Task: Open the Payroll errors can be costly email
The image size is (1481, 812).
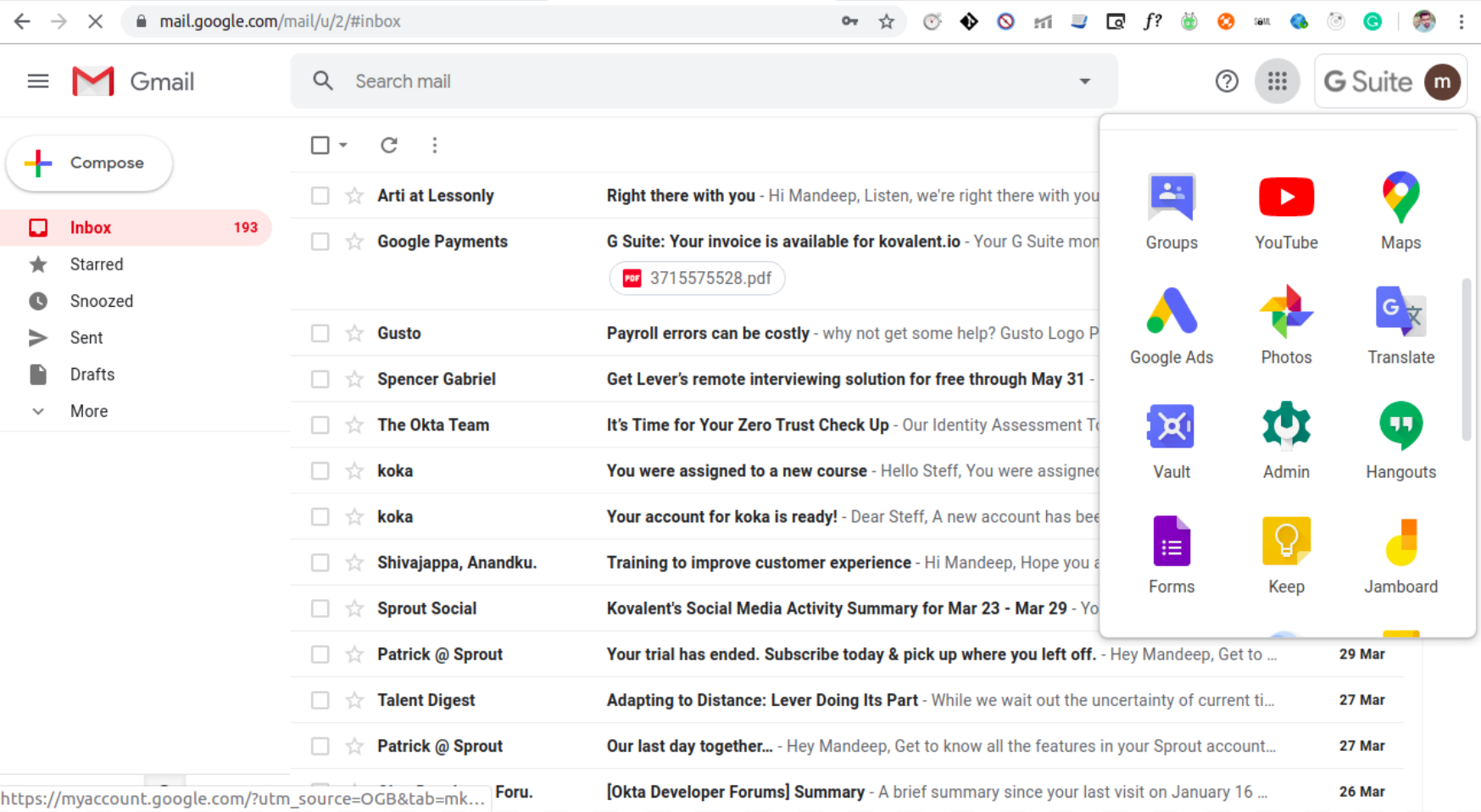Action: pos(708,333)
